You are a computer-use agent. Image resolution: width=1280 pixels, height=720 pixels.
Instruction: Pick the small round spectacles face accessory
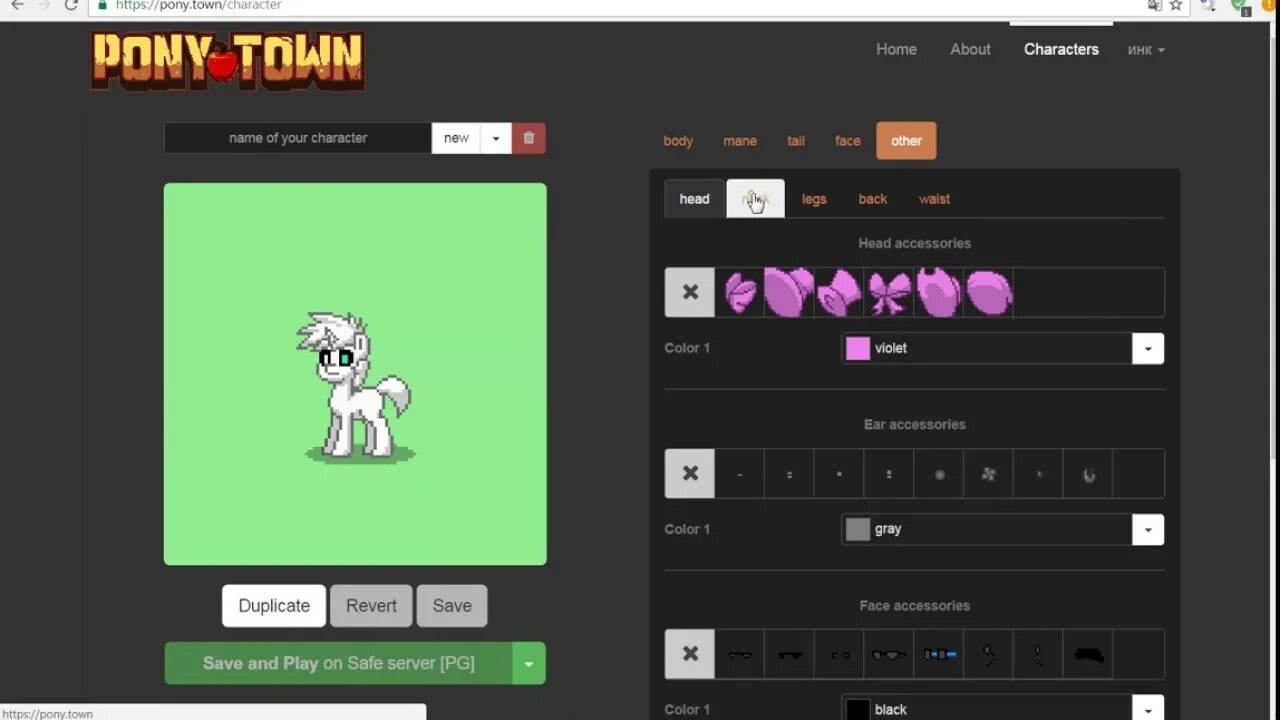click(839, 654)
